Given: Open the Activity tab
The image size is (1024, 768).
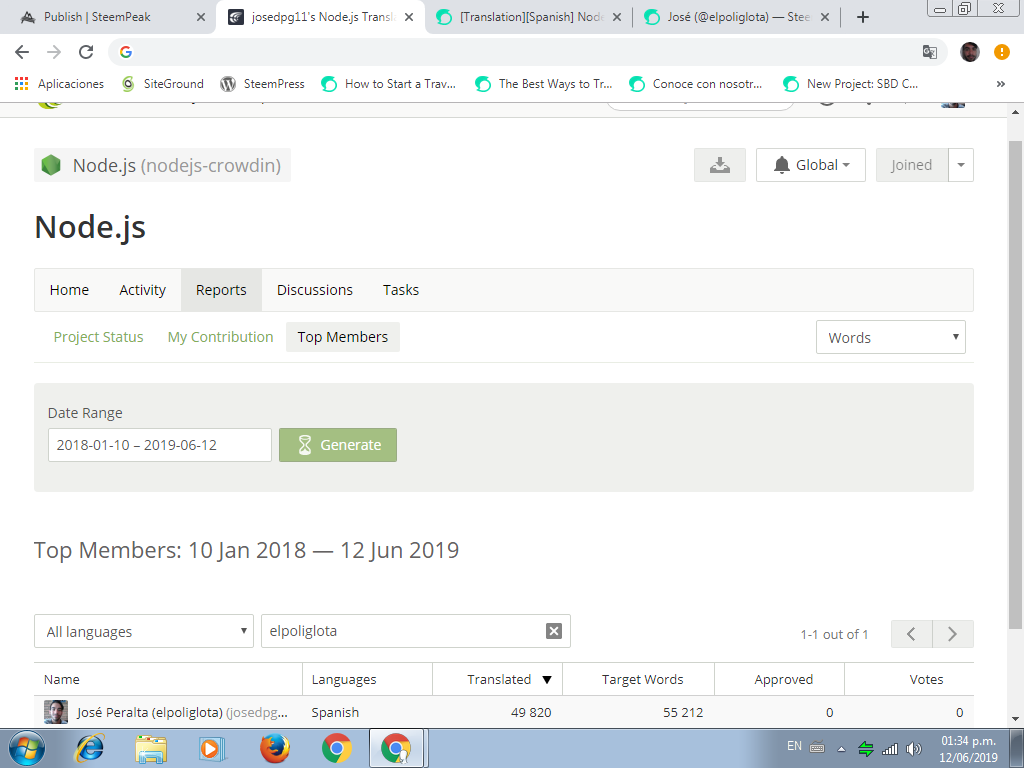Looking at the screenshot, I should 142,290.
